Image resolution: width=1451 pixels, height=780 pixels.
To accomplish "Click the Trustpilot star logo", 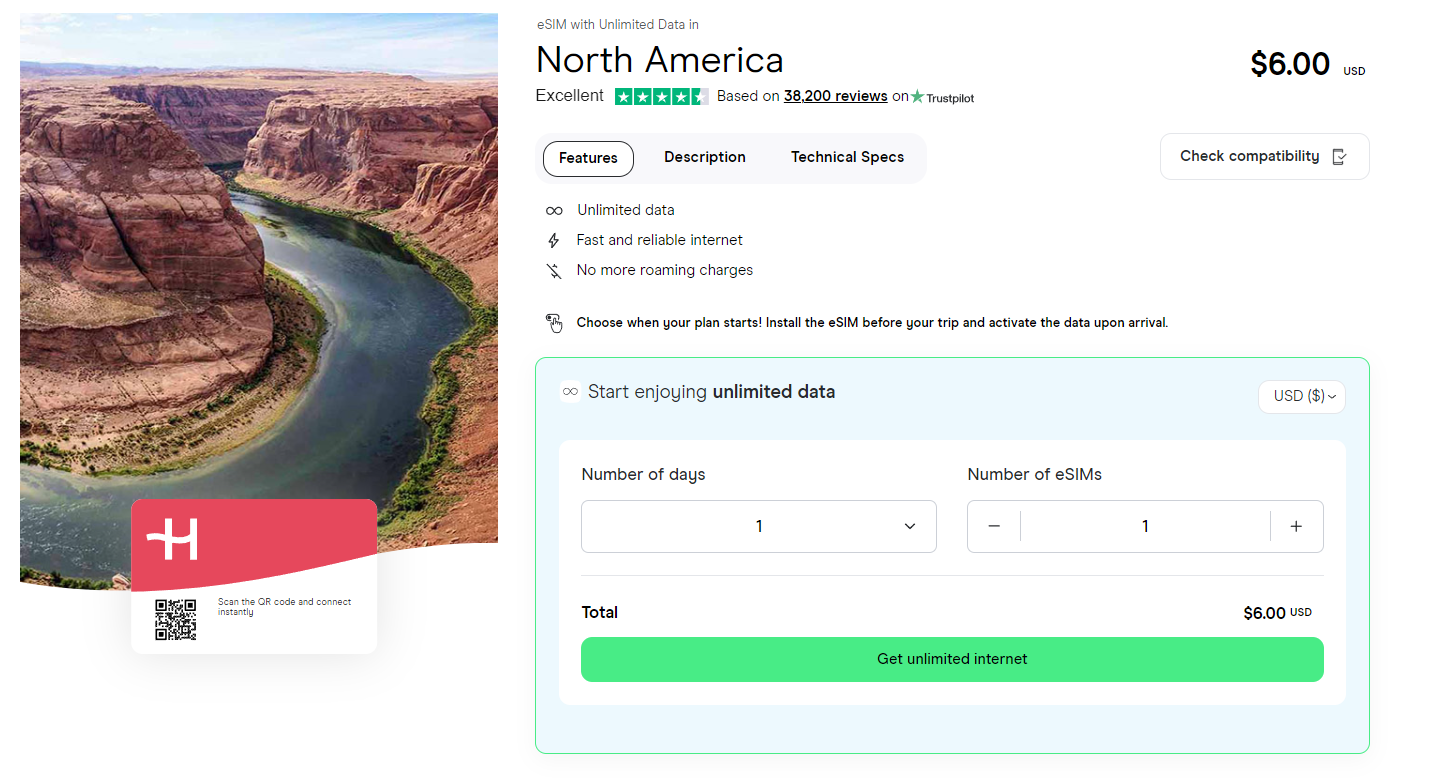I will click(x=916, y=96).
